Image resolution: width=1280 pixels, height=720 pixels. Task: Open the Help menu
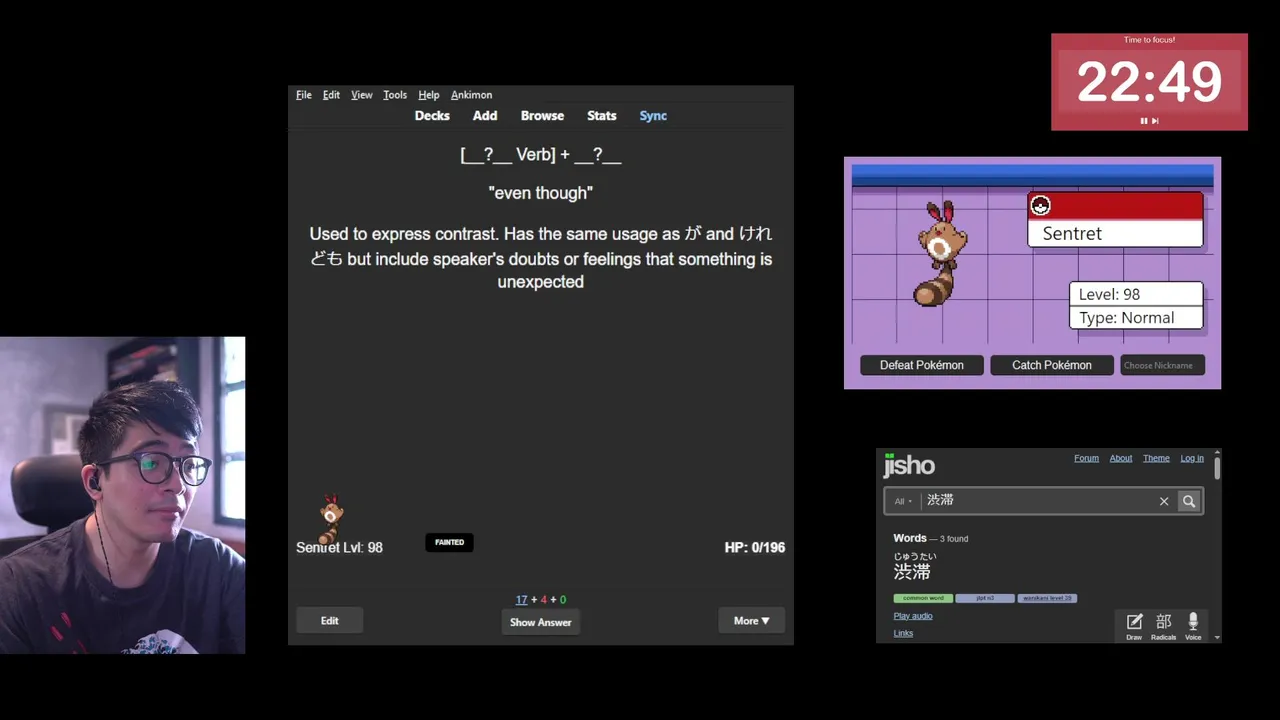(x=429, y=95)
